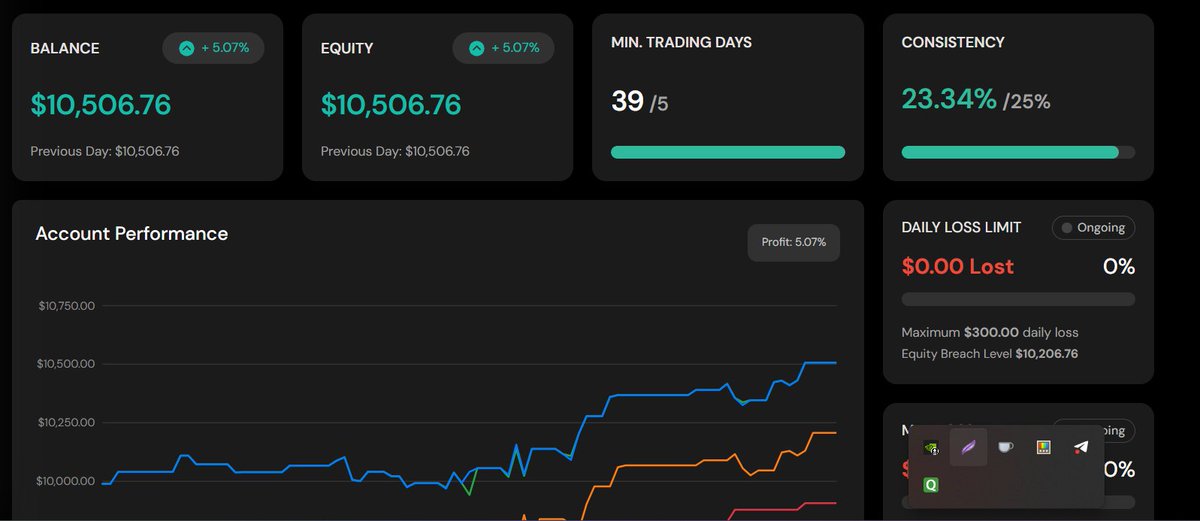The height and width of the screenshot is (521, 1200).
Task: Click the Balance Previous Day text
Action: coord(105,152)
